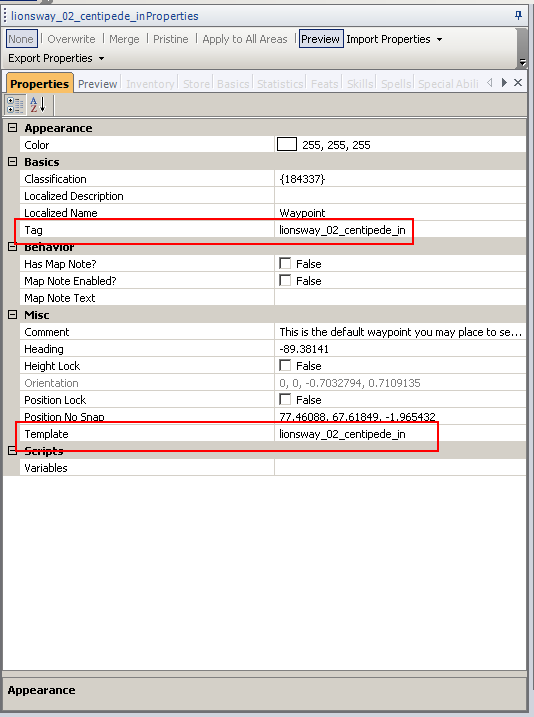This screenshot has width=534, height=717.
Task: Check the Height Lock checkbox
Action: coord(285,365)
